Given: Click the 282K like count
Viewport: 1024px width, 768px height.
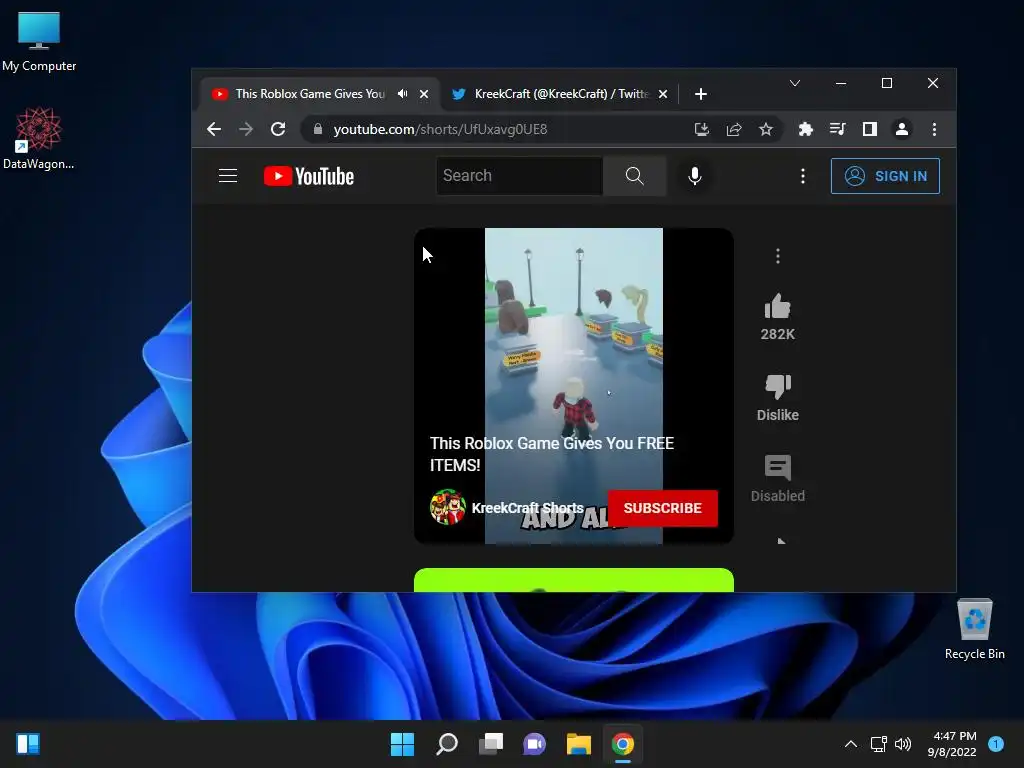Looking at the screenshot, I should (777, 334).
